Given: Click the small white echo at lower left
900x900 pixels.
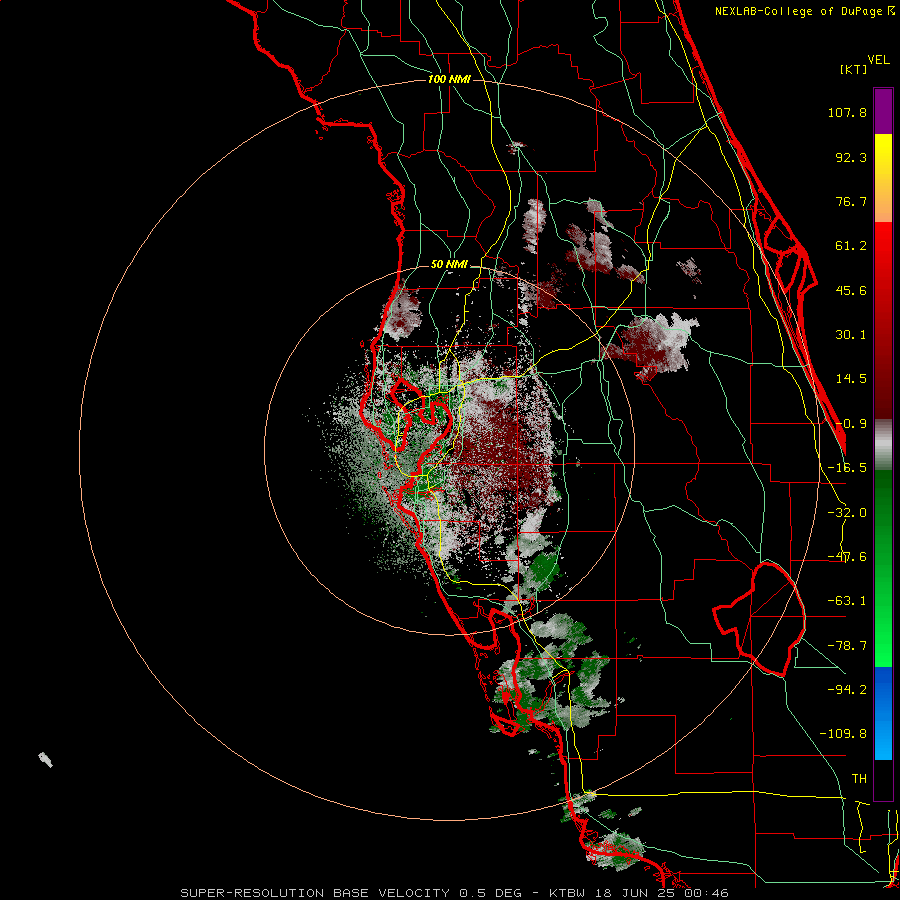Looking at the screenshot, I should 45,759.
